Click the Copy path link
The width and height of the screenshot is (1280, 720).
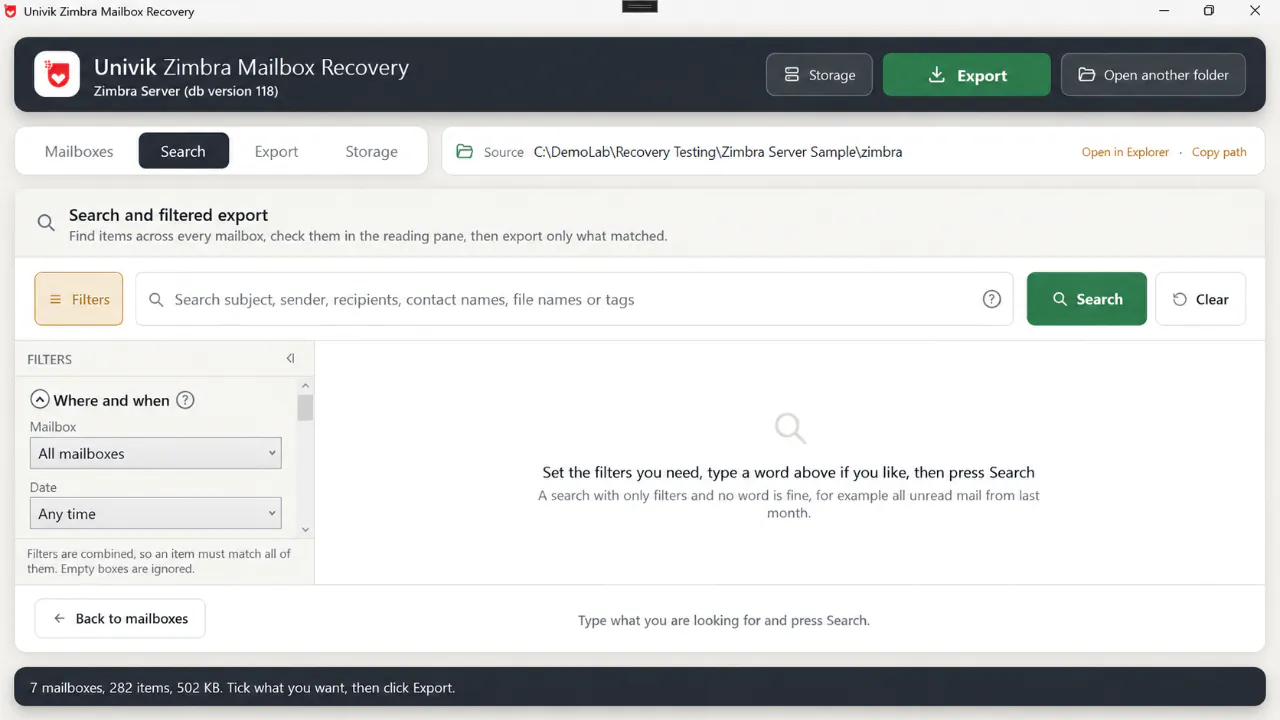1219,152
